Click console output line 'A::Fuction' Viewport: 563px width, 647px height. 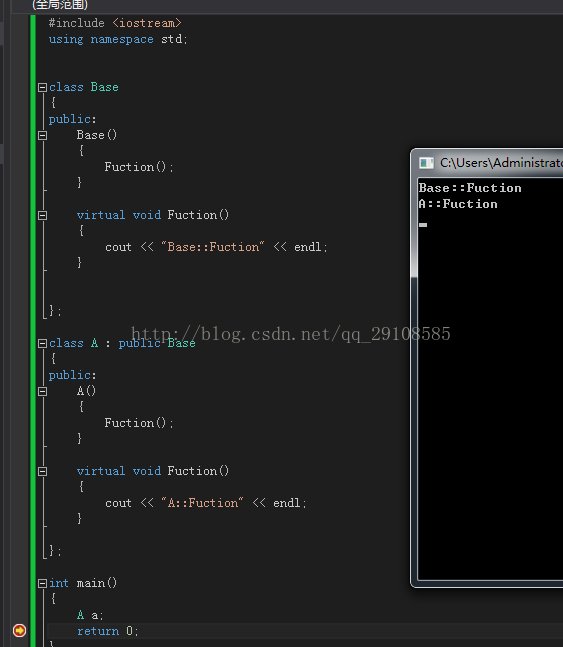(x=458, y=204)
